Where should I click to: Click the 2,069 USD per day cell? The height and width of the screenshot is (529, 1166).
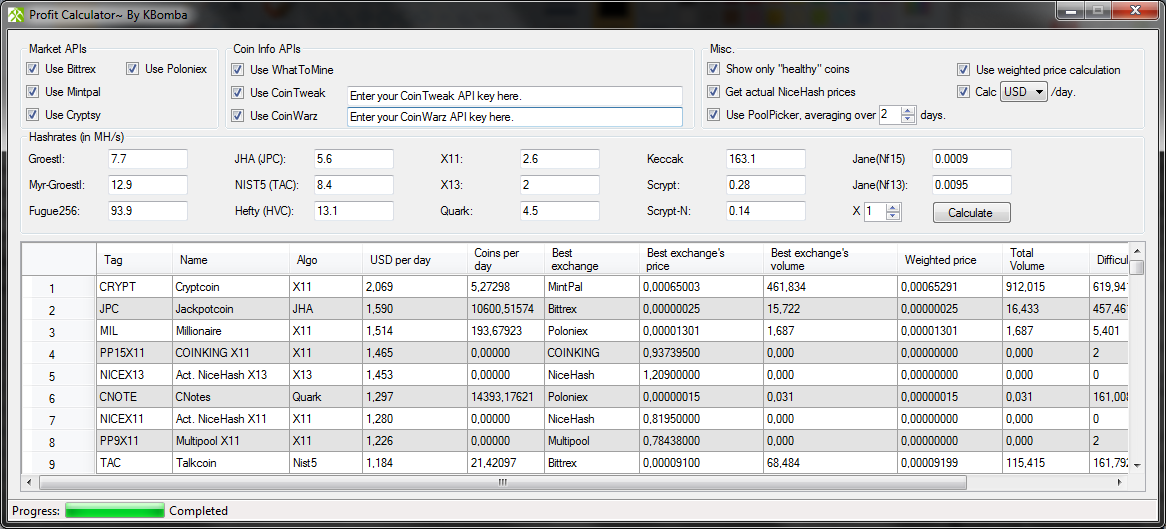[415, 287]
